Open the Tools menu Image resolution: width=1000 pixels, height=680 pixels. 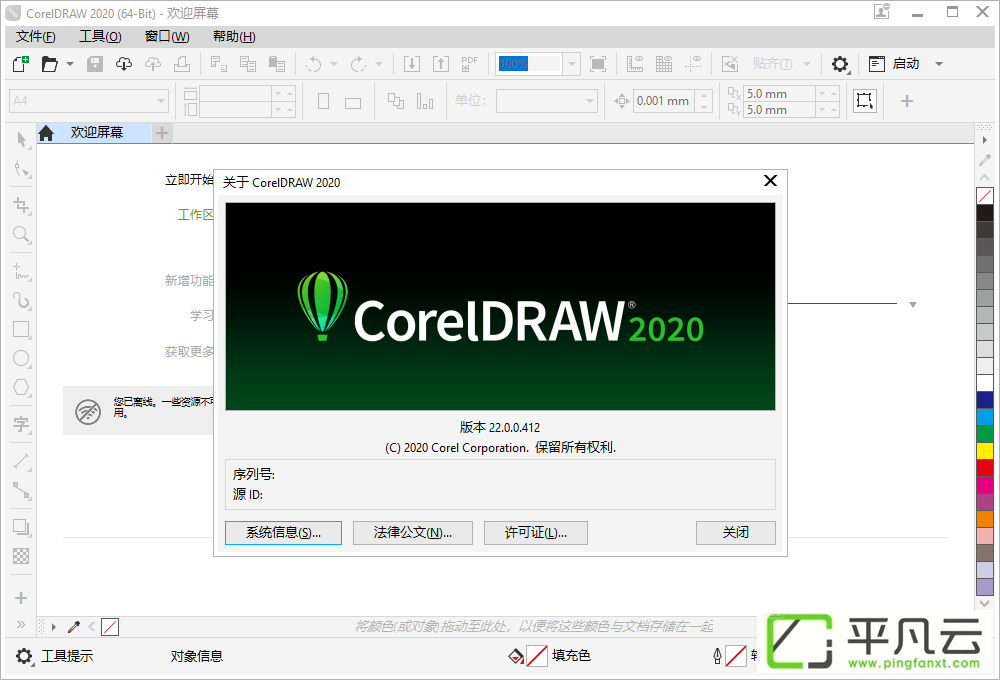[100, 36]
